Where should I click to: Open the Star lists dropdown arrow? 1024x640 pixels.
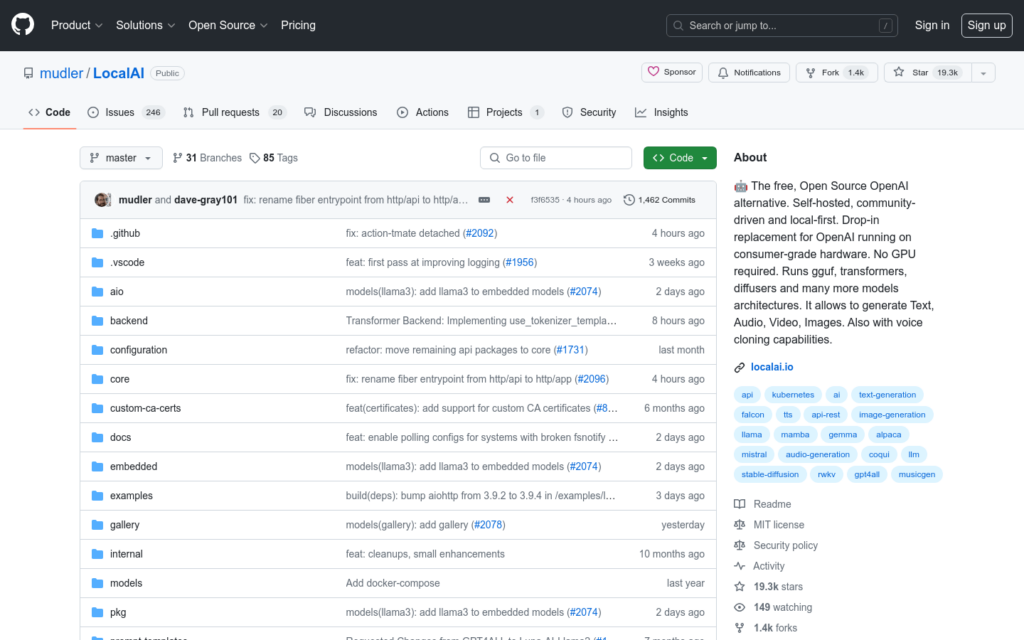983,72
